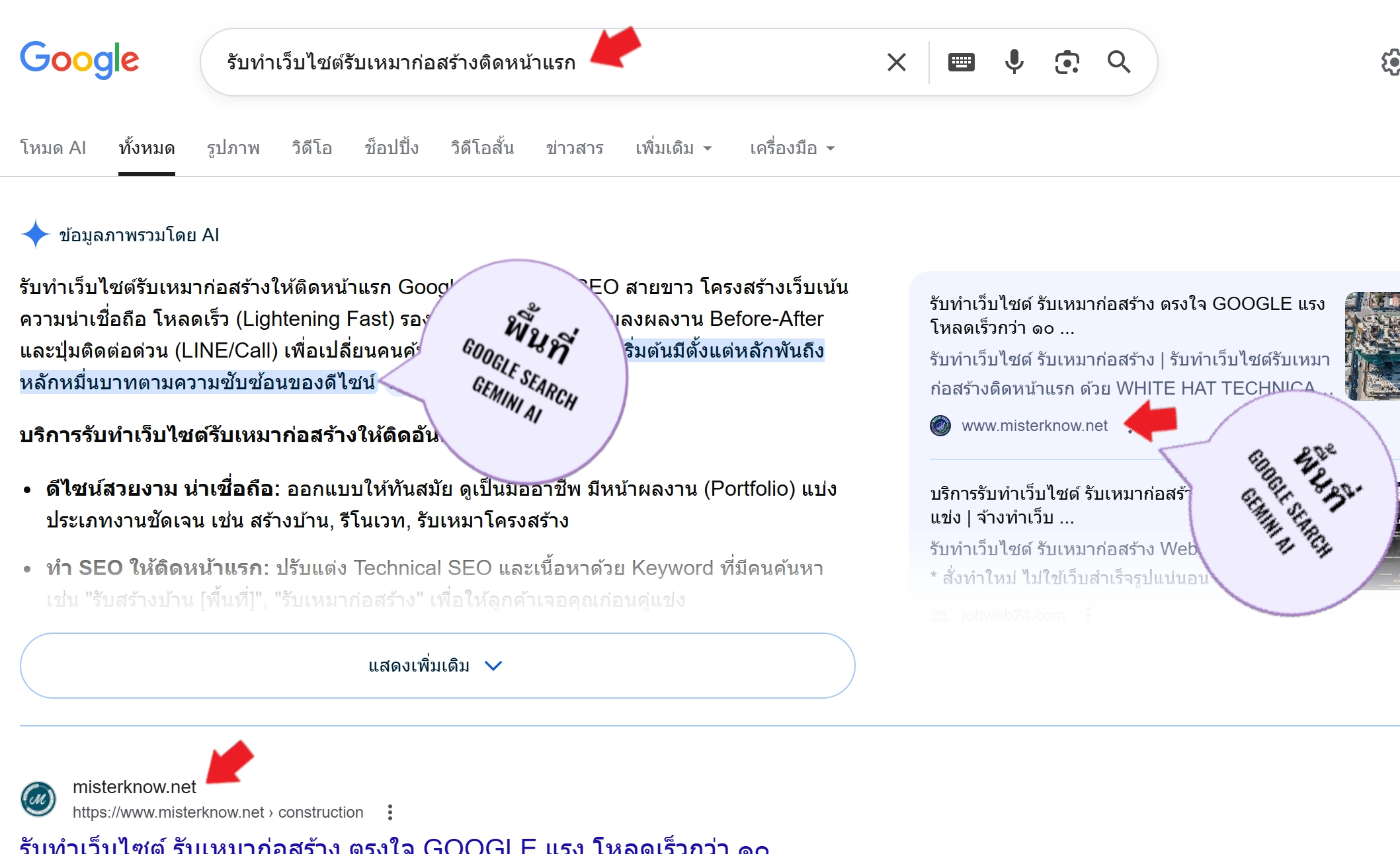Start voice search with microphone
Image resolution: width=1400 pixels, height=854 pixels.
pos(1014,62)
